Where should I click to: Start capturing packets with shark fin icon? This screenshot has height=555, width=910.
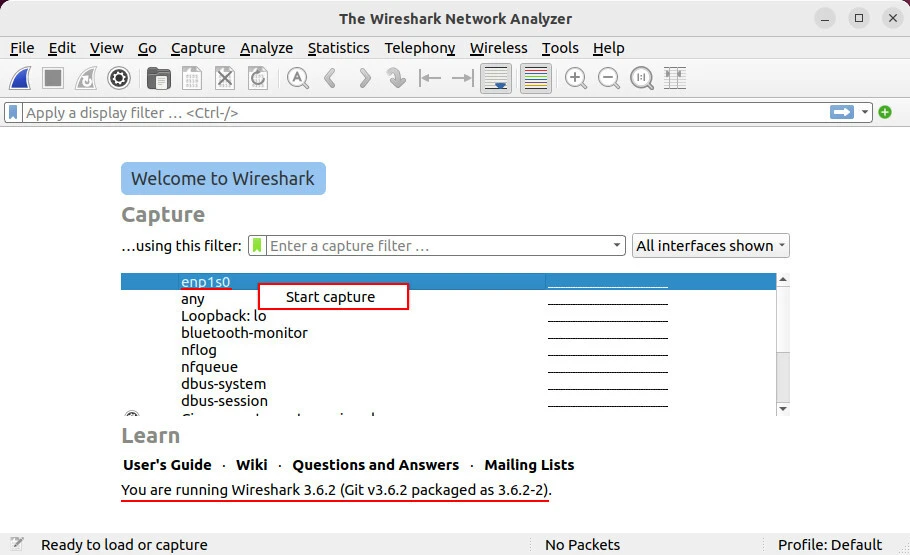[x=20, y=78]
